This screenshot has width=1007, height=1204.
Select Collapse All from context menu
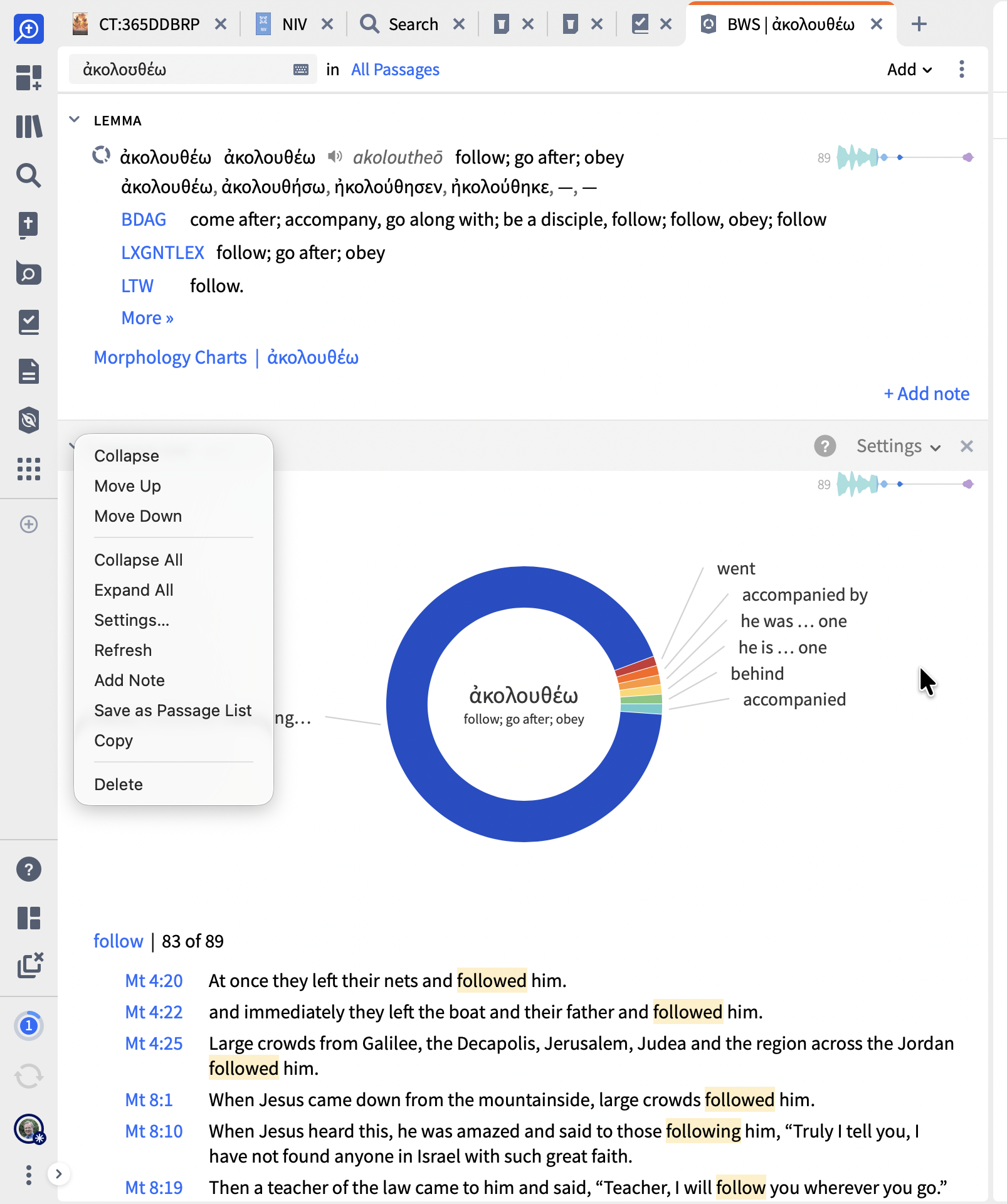[139, 560]
